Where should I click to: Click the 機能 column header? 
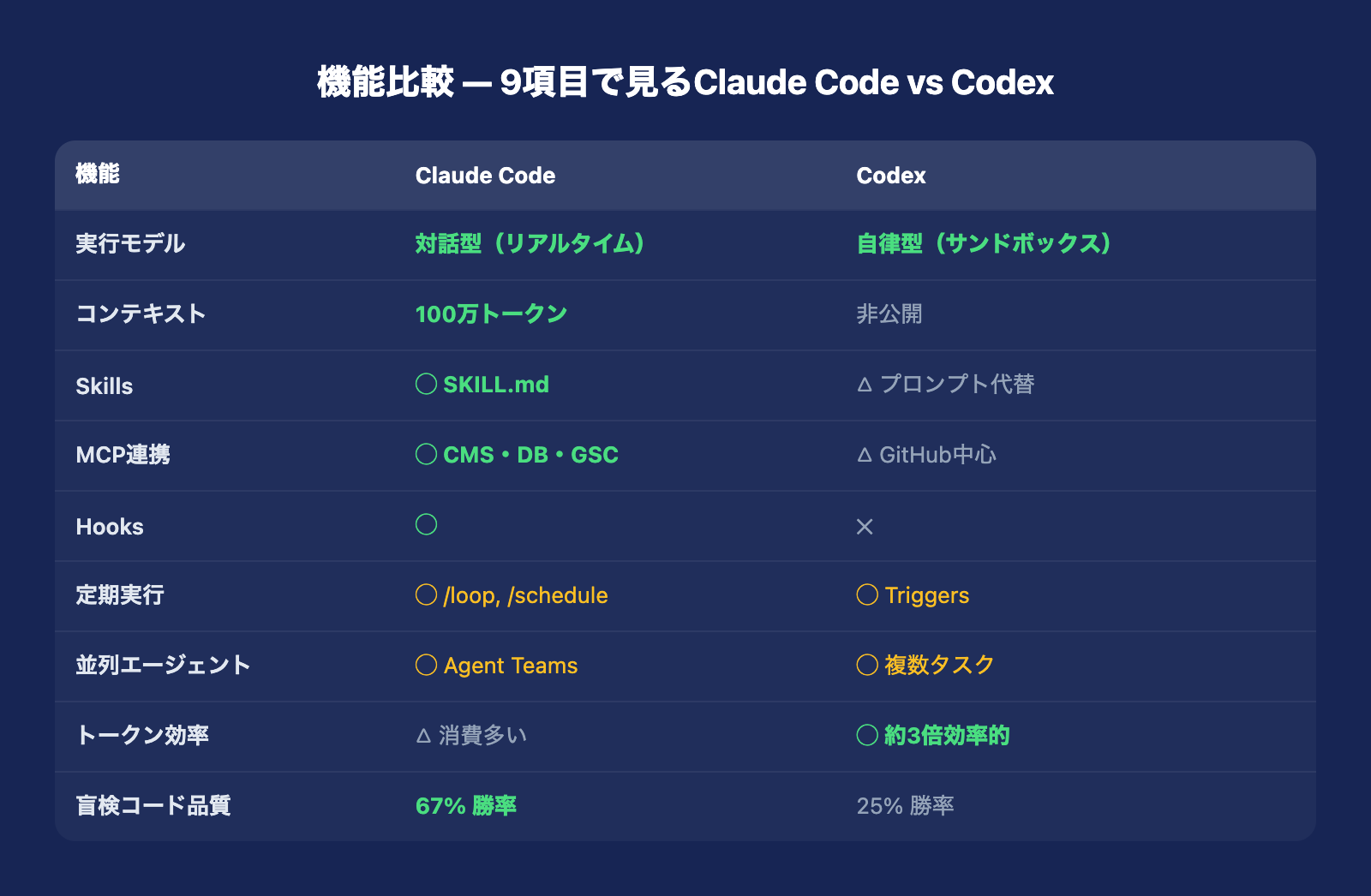[98, 175]
